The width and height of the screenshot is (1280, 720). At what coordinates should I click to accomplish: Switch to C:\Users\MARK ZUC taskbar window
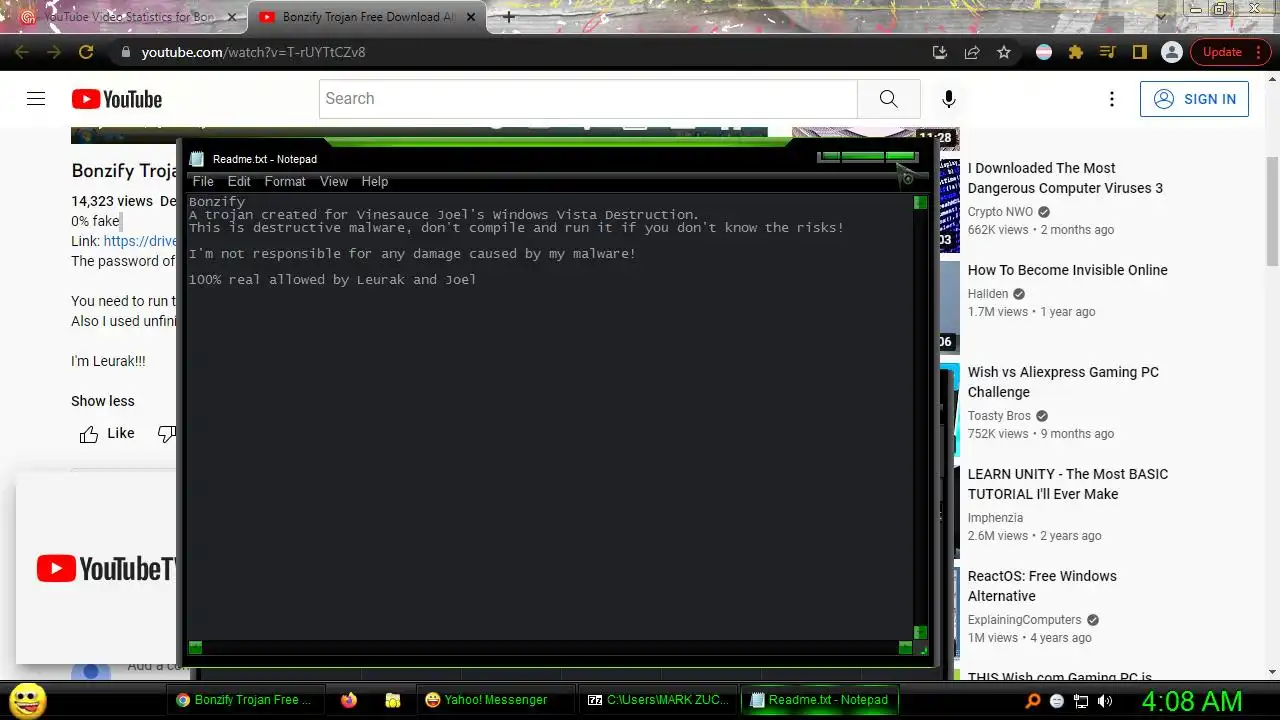[659, 700]
